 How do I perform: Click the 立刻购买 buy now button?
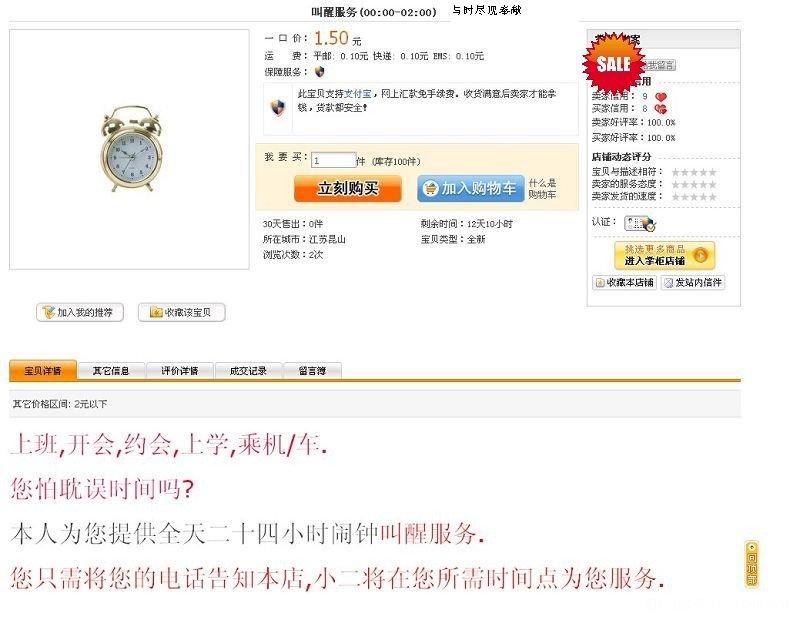coord(347,188)
